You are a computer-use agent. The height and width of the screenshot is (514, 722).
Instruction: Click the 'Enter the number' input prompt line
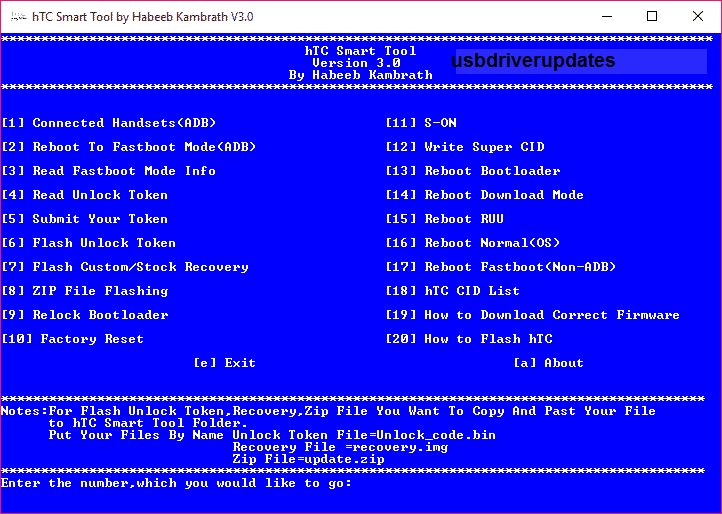pyautogui.click(x=176, y=483)
